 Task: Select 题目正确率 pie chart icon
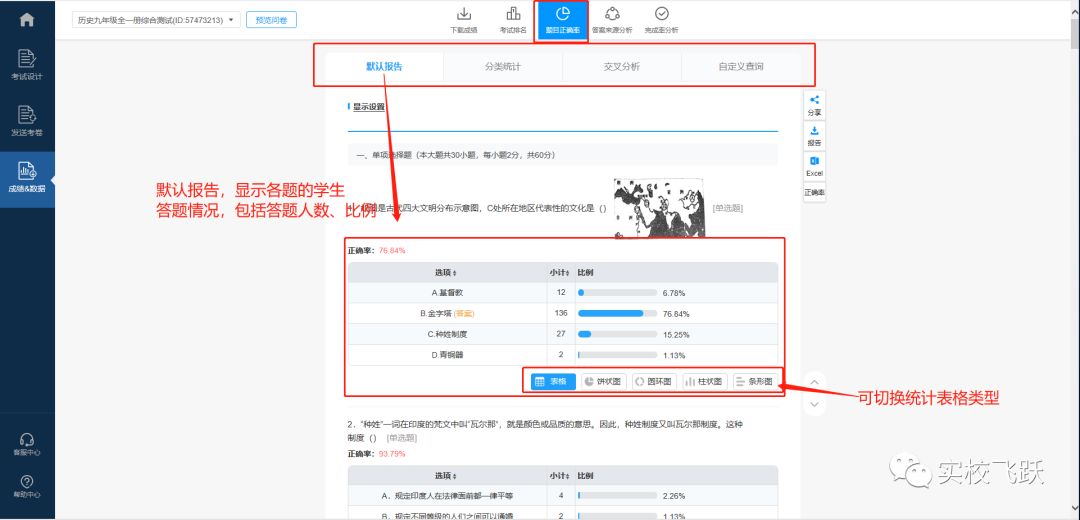pyautogui.click(x=562, y=21)
